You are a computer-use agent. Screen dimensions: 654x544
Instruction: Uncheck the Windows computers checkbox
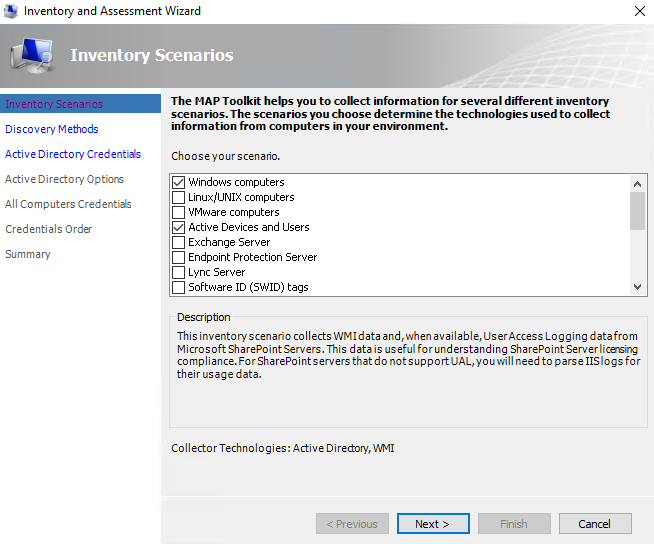point(179,183)
